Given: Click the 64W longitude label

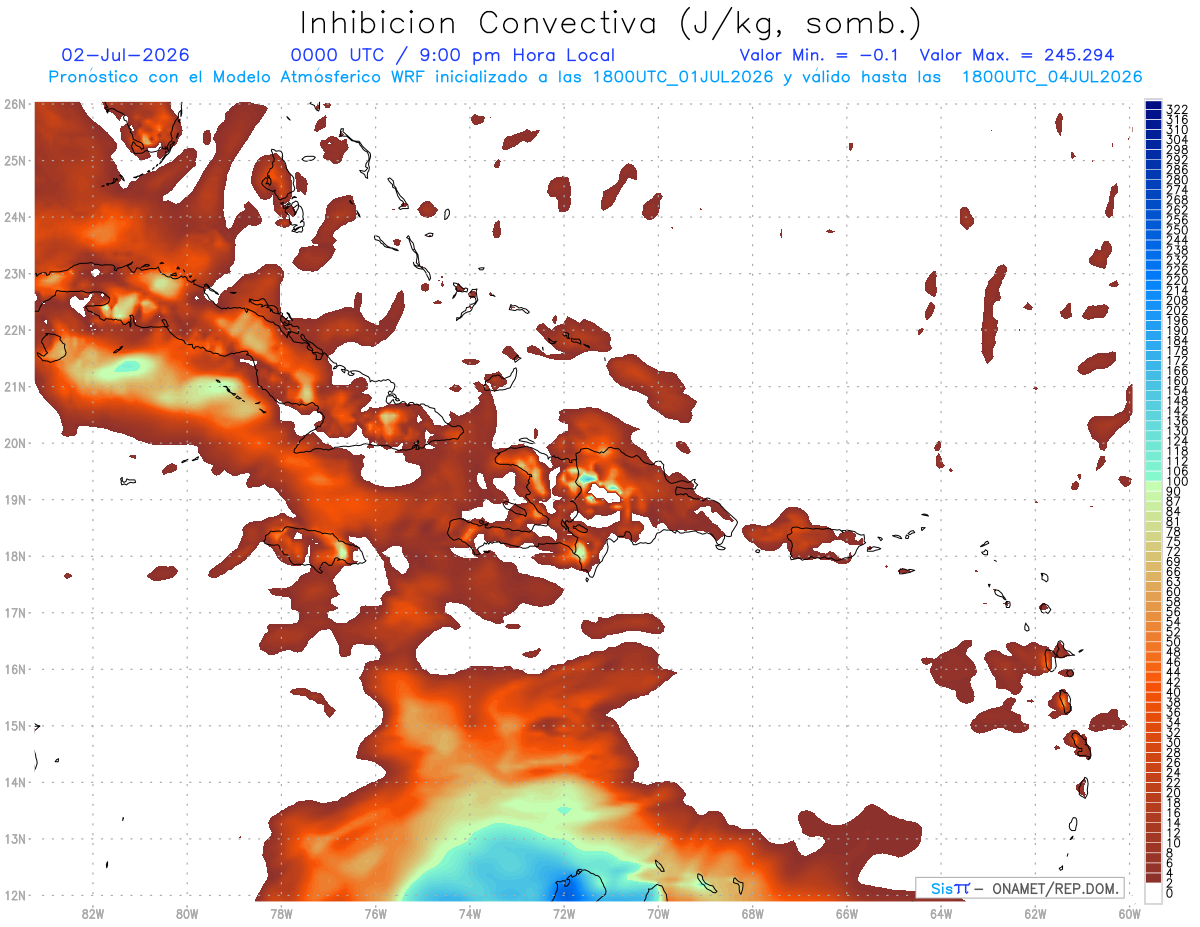Looking at the screenshot, I should (x=941, y=913).
